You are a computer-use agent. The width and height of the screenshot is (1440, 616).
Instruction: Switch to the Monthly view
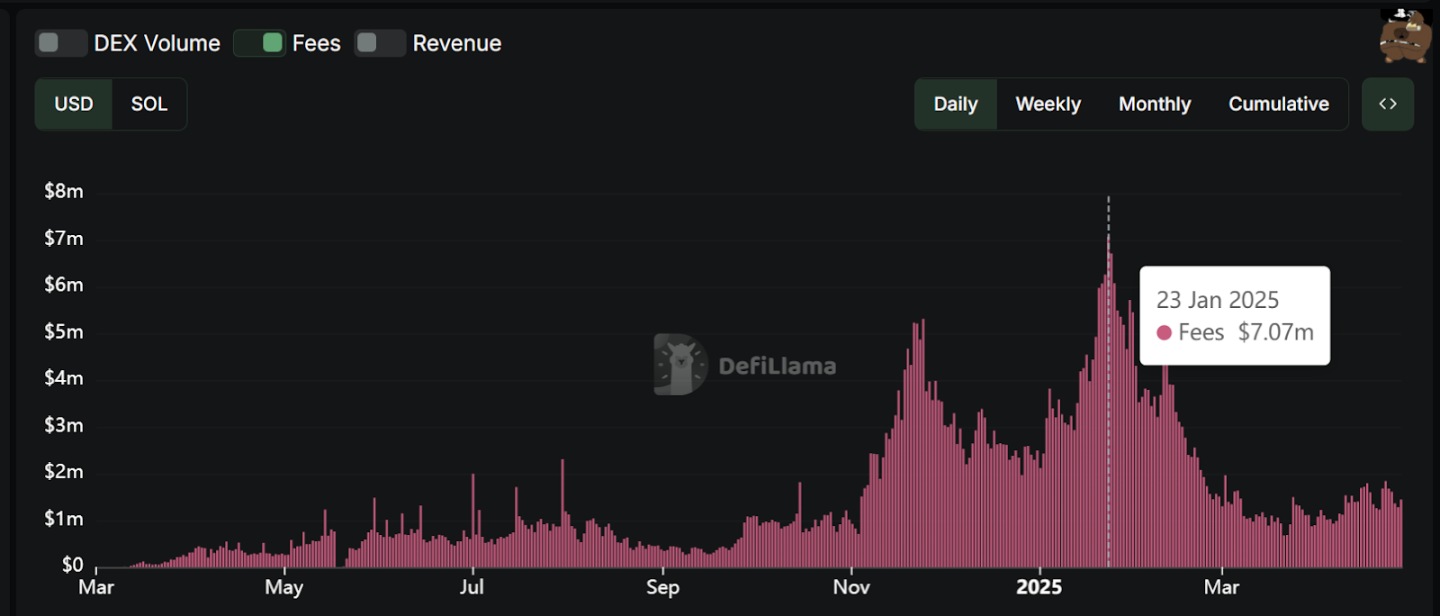pos(1154,104)
